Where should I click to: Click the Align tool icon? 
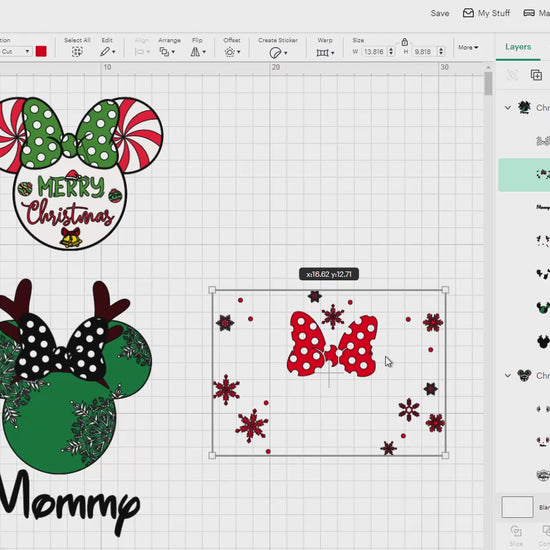[x=139, y=52]
